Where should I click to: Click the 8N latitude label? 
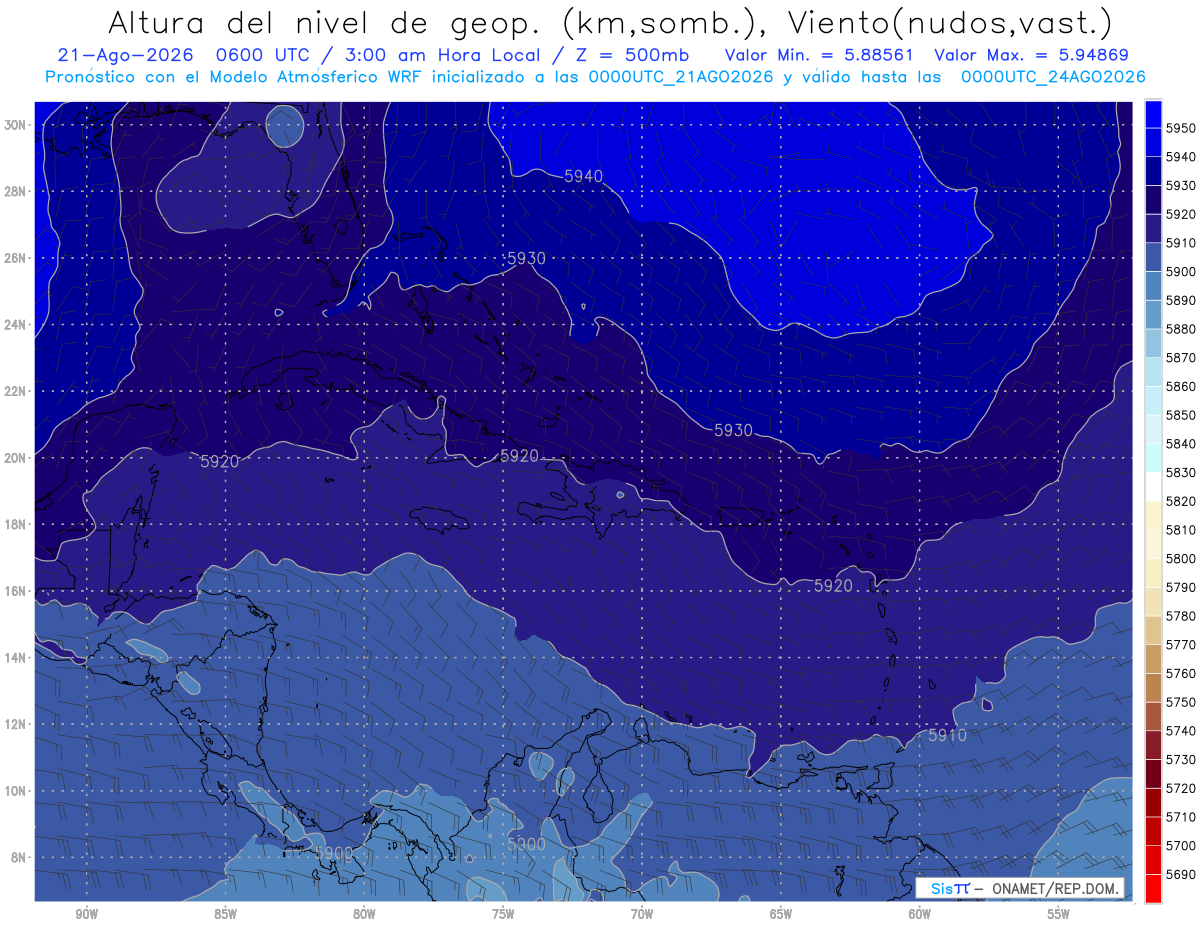tap(20, 858)
